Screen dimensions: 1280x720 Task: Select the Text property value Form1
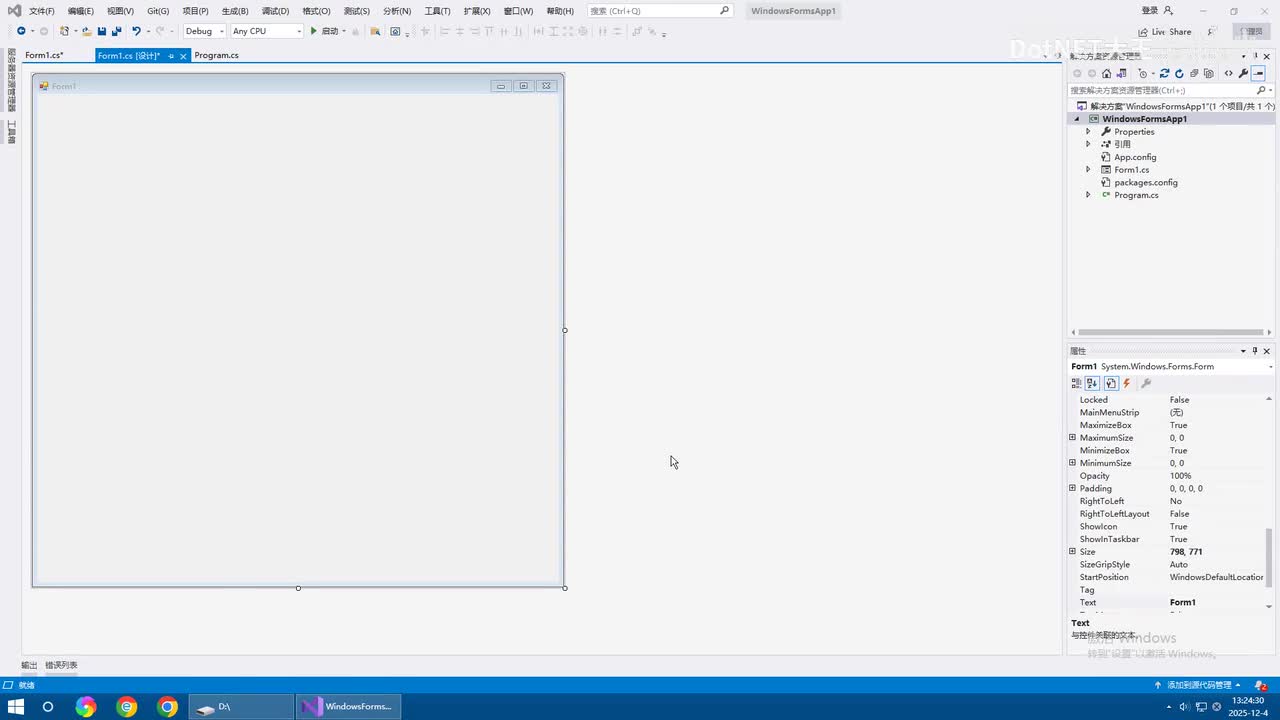pos(1183,603)
